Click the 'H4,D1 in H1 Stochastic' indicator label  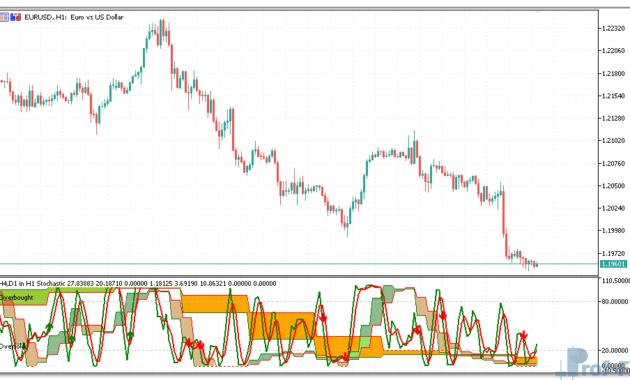point(32,284)
